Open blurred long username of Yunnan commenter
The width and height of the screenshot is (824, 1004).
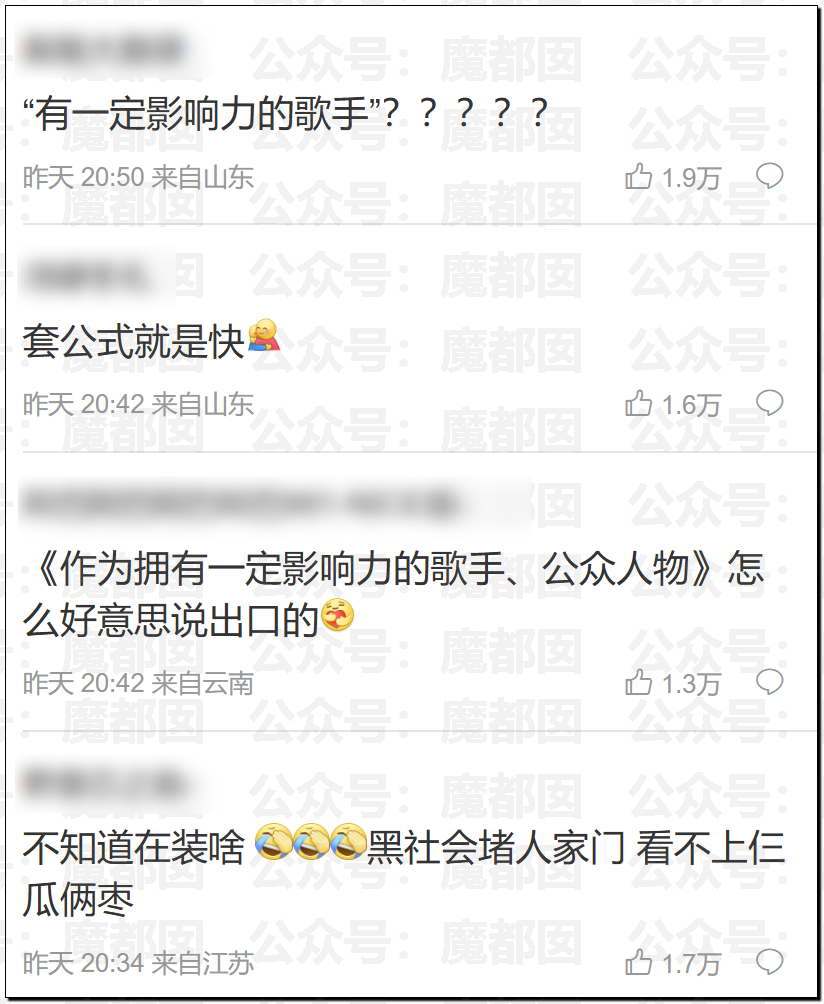pyautogui.click(x=240, y=505)
